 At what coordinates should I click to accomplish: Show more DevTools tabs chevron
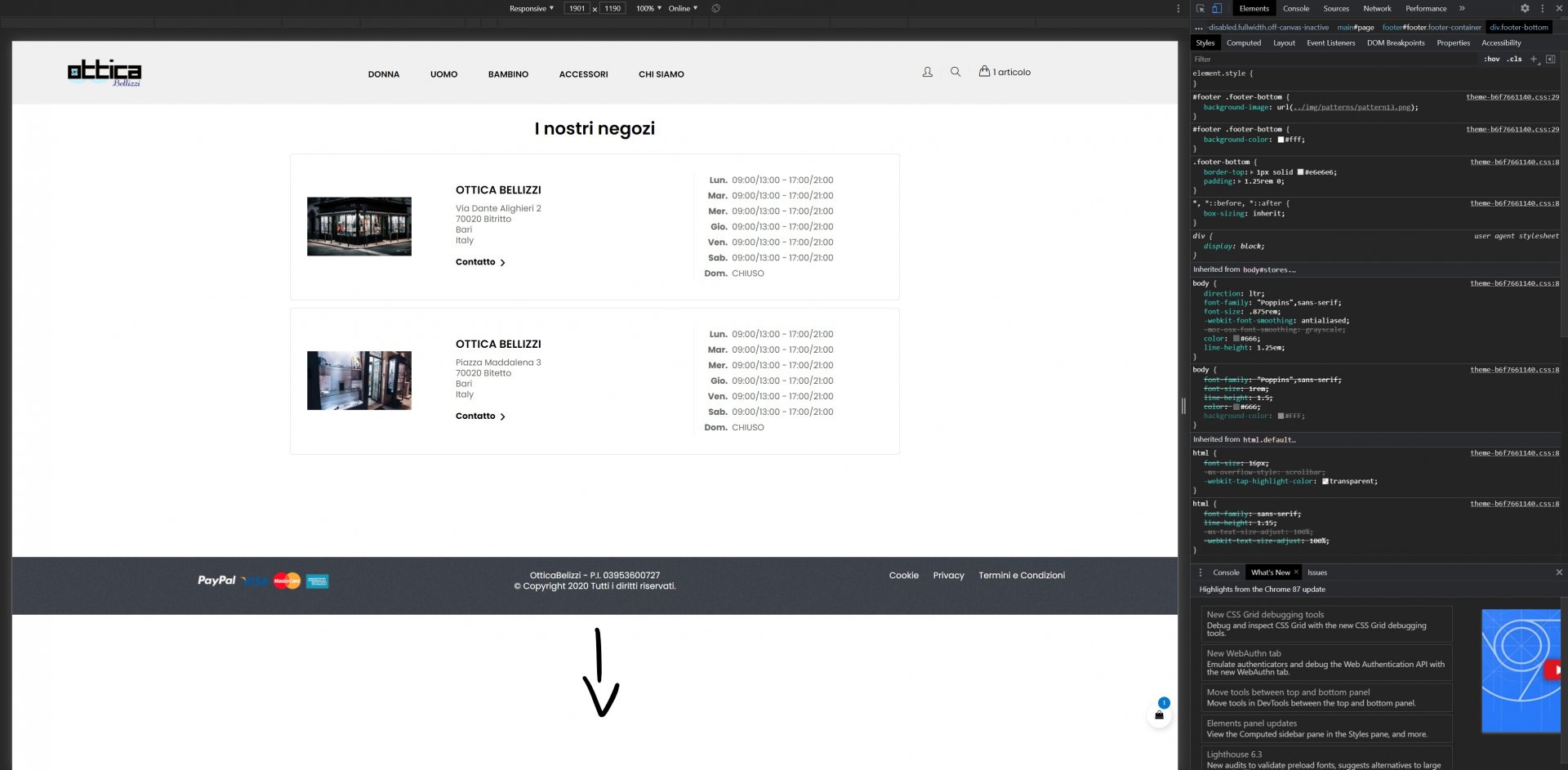pos(1462,8)
